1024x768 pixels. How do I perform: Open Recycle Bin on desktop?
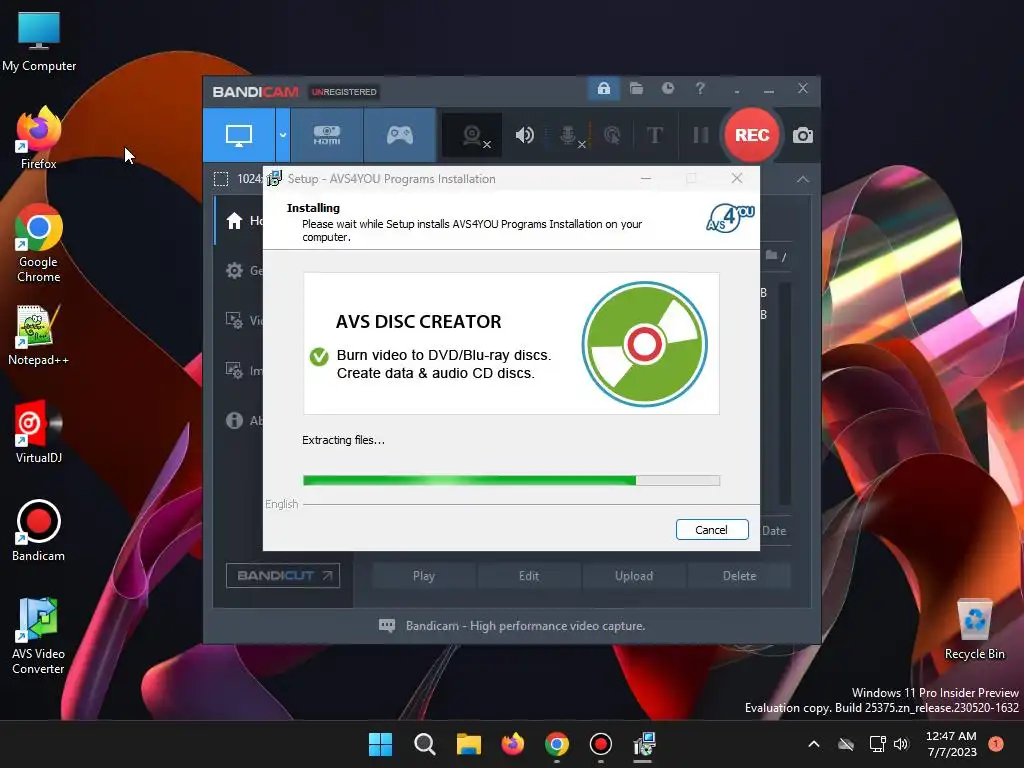click(x=974, y=629)
